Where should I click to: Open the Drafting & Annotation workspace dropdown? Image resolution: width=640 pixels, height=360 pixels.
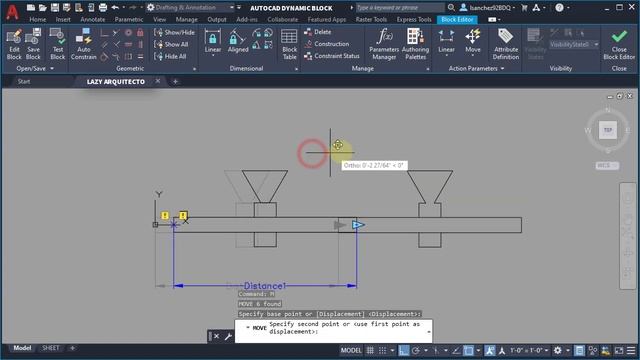pyautogui.click(x=190, y=7)
